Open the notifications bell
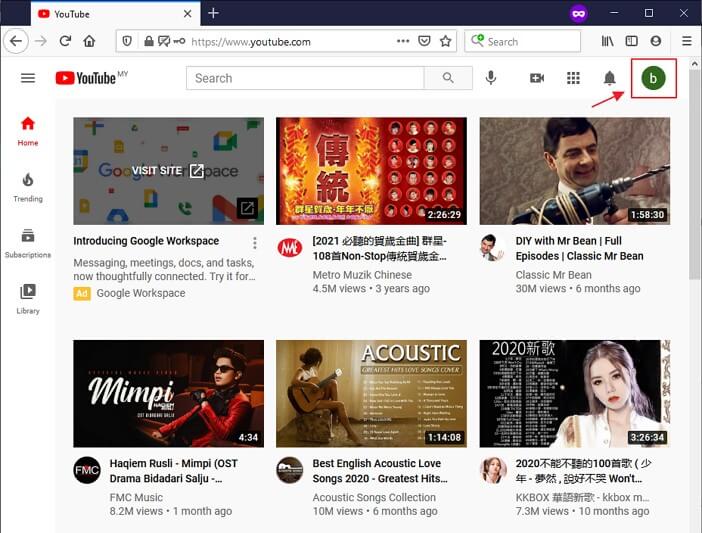Viewport: 702px width, 533px height. coord(609,78)
